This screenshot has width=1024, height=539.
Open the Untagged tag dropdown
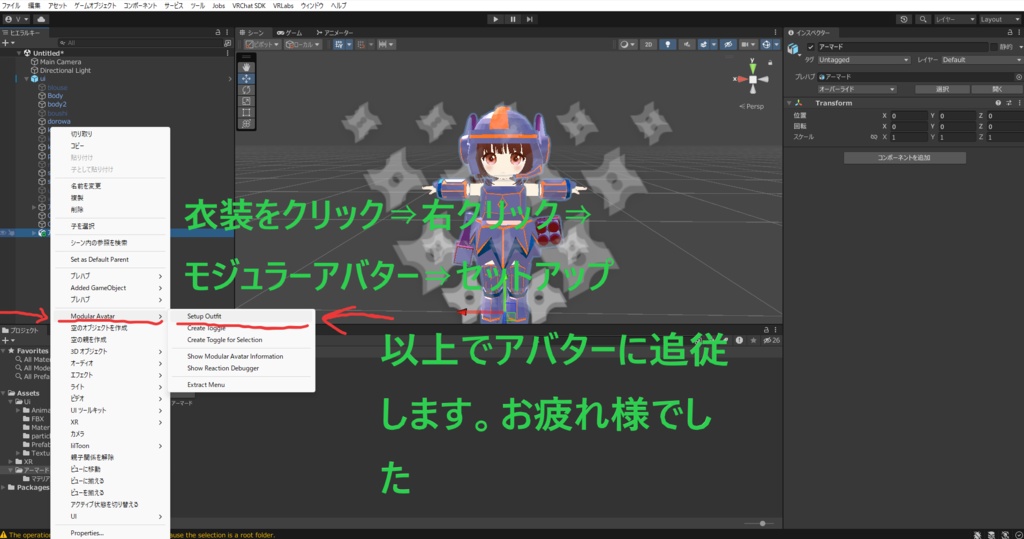[863, 59]
